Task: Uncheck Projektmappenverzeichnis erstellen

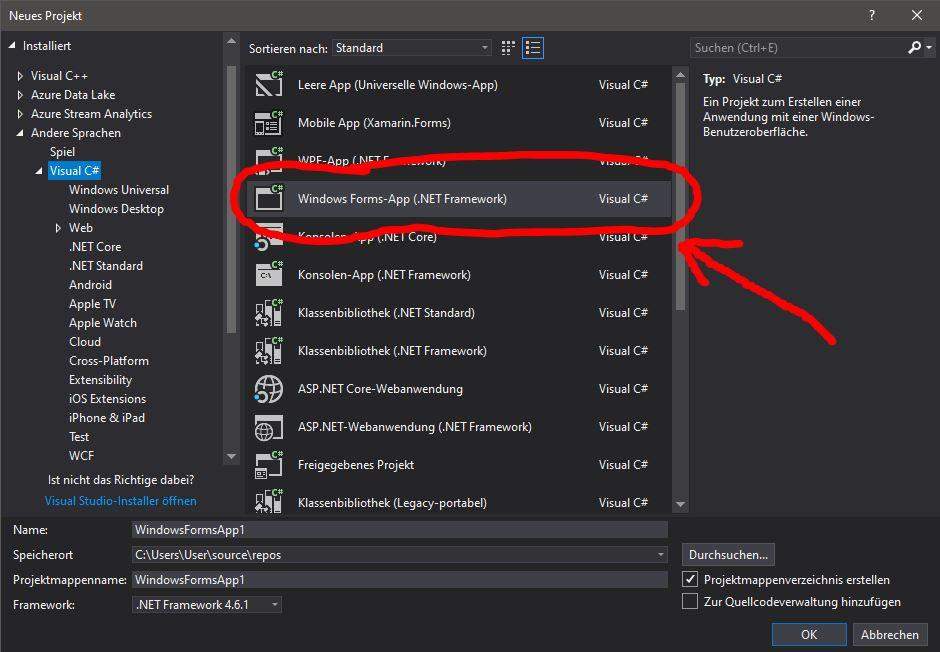Action: tap(689, 579)
